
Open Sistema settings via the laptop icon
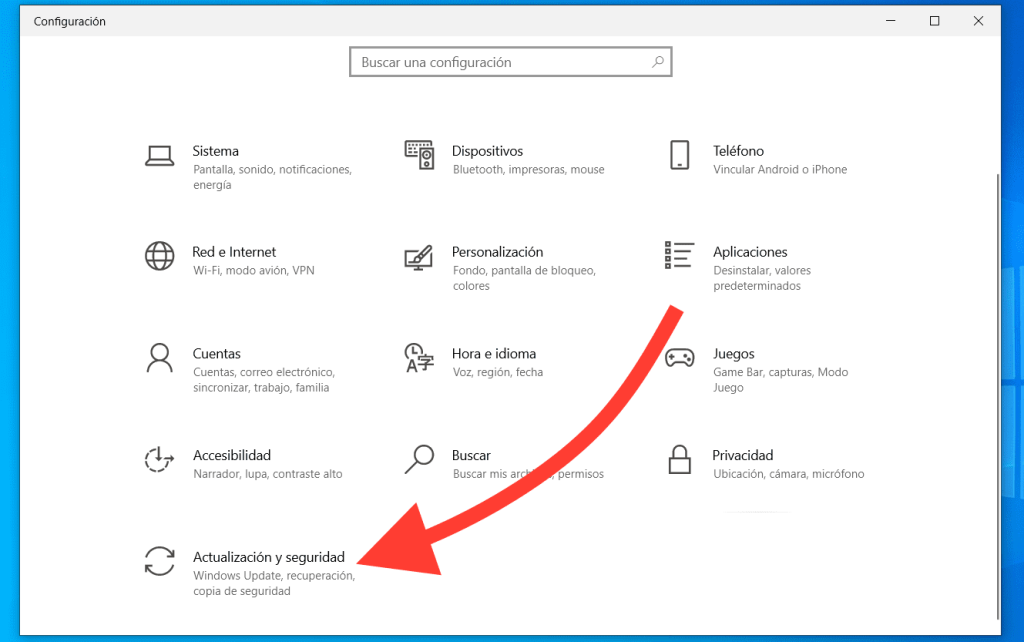(x=160, y=155)
